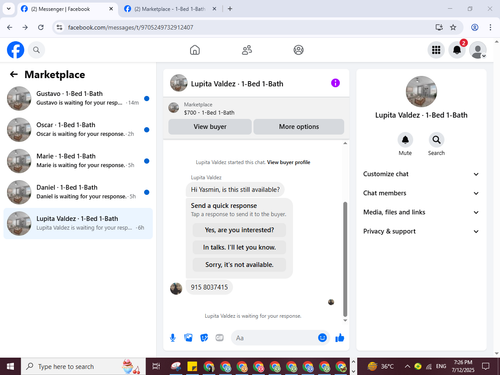Click the Facebook search magnifier icon
Image resolution: width=500 pixels, height=375 pixels.
click(x=36, y=50)
